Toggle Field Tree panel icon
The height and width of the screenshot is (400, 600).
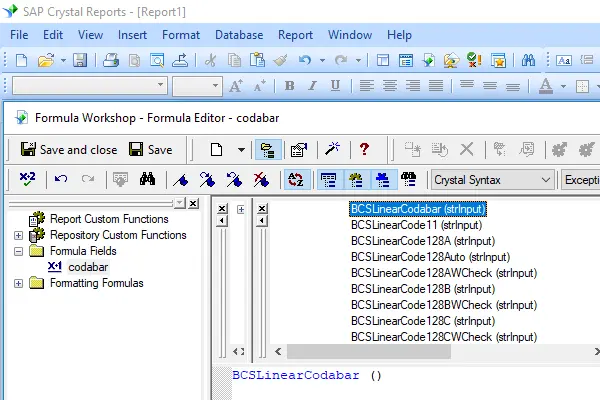click(x=329, y=180)
